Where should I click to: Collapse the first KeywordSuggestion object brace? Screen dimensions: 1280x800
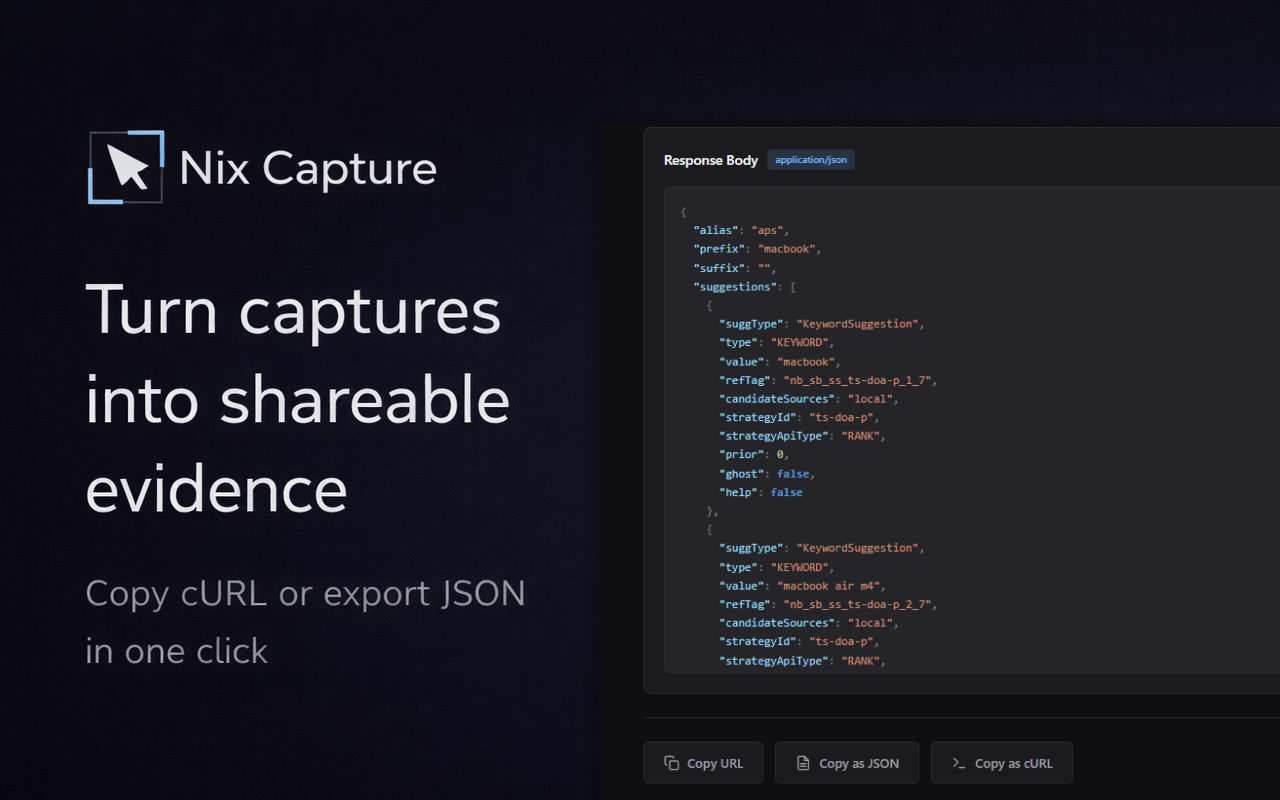point(708,305)
